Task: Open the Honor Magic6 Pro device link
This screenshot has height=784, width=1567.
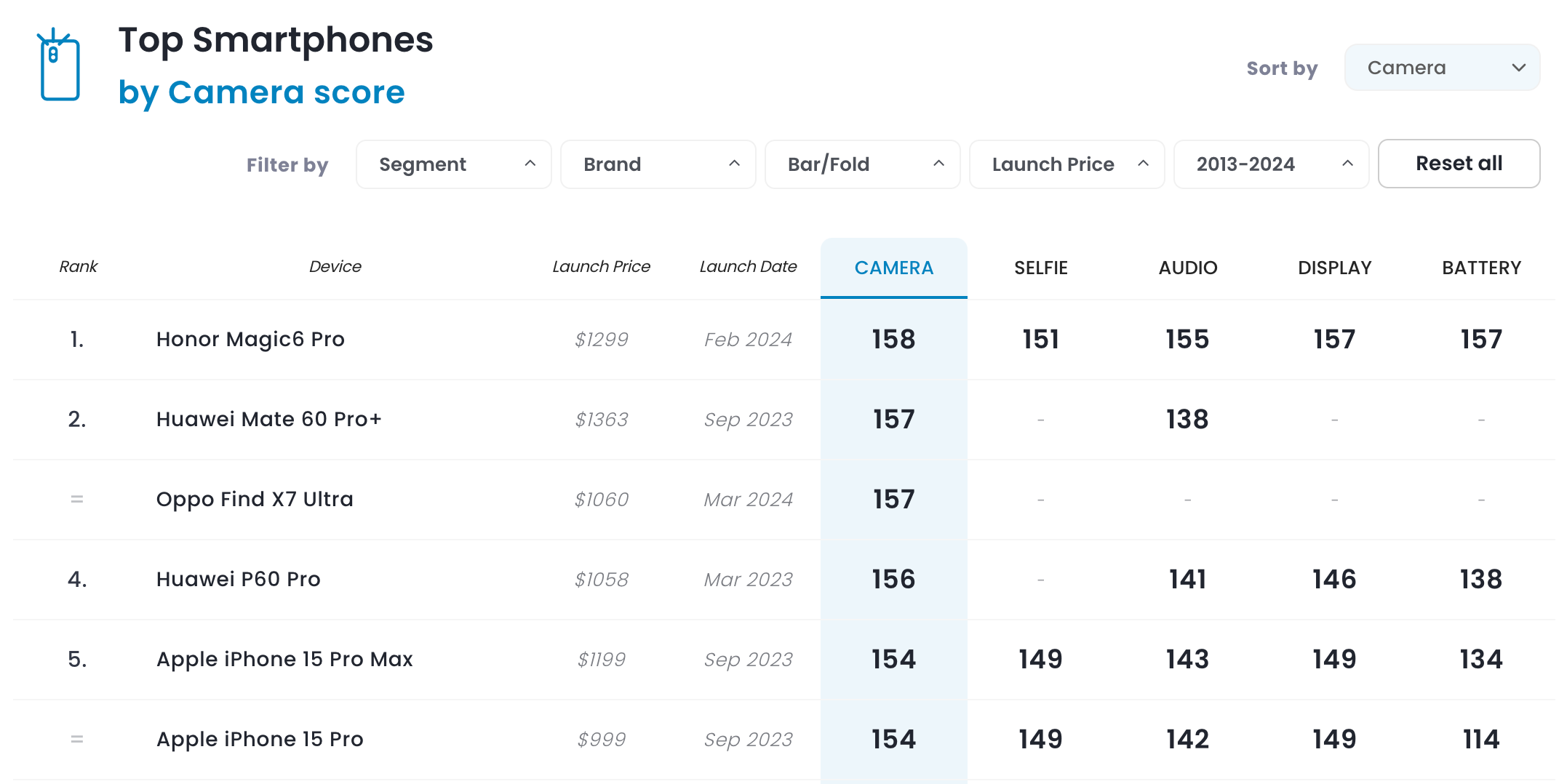Action: click(x=250, y=340)
